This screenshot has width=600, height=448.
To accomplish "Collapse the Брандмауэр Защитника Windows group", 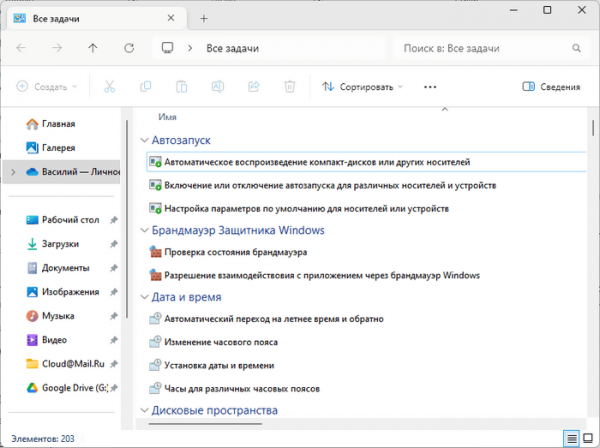I will click(x=144, y=230).
